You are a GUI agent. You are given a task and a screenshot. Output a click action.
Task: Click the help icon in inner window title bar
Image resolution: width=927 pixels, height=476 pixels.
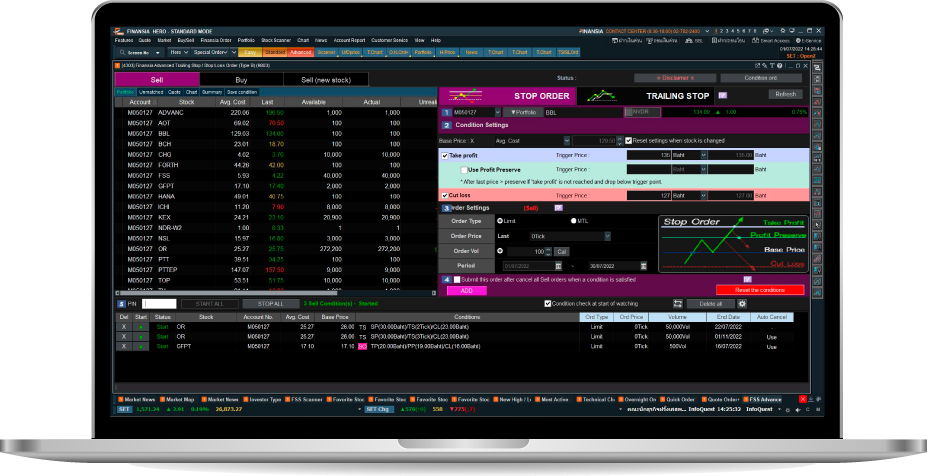coord(780,66)
